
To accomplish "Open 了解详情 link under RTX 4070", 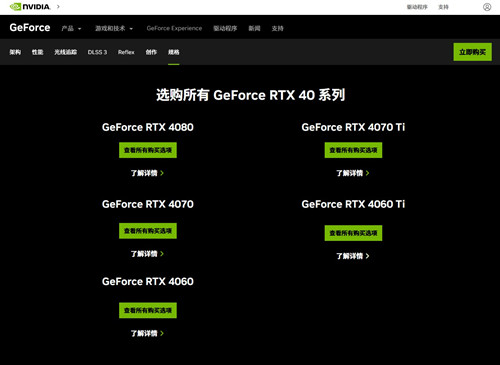I will click(147, 254).
